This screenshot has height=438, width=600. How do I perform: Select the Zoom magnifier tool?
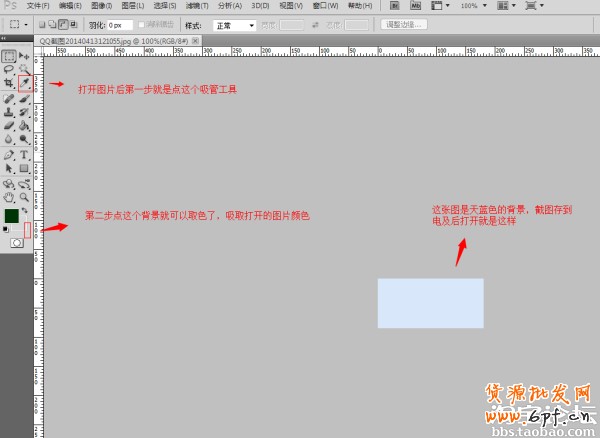point(24,197)
